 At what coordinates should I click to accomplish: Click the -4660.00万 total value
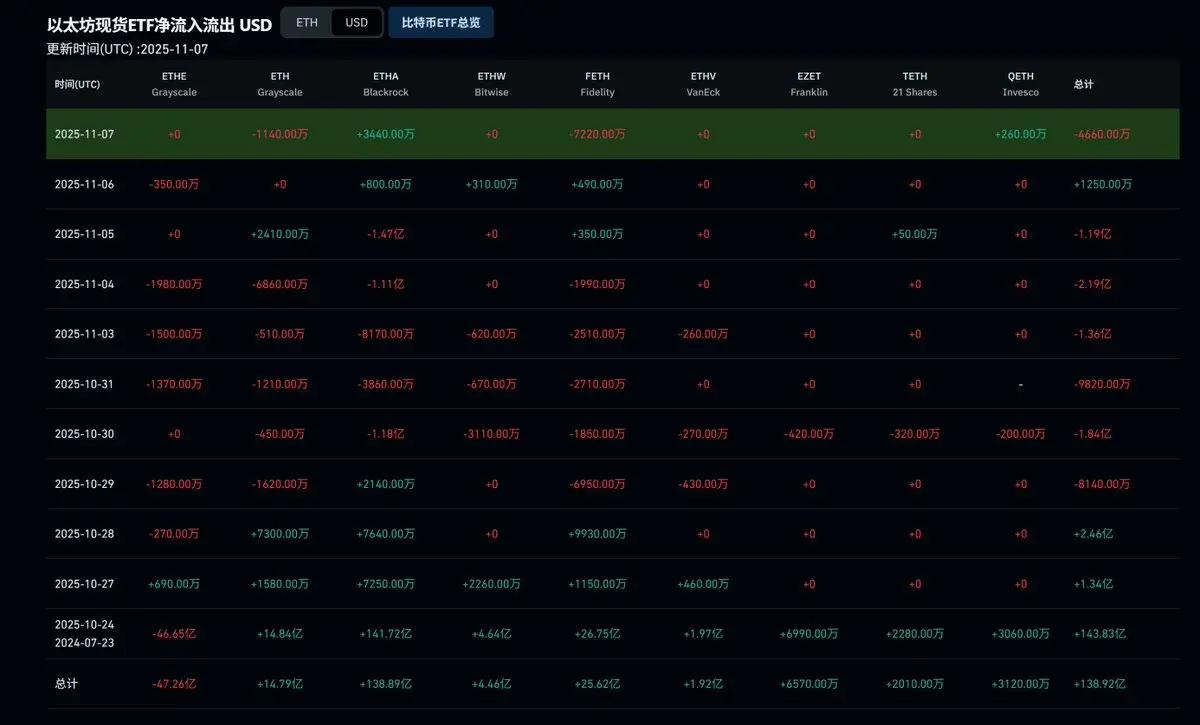coord(1102,134)
